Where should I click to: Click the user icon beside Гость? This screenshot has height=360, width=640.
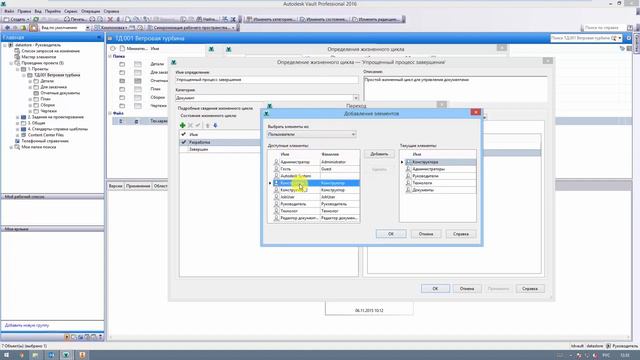[x=276, y=169]
